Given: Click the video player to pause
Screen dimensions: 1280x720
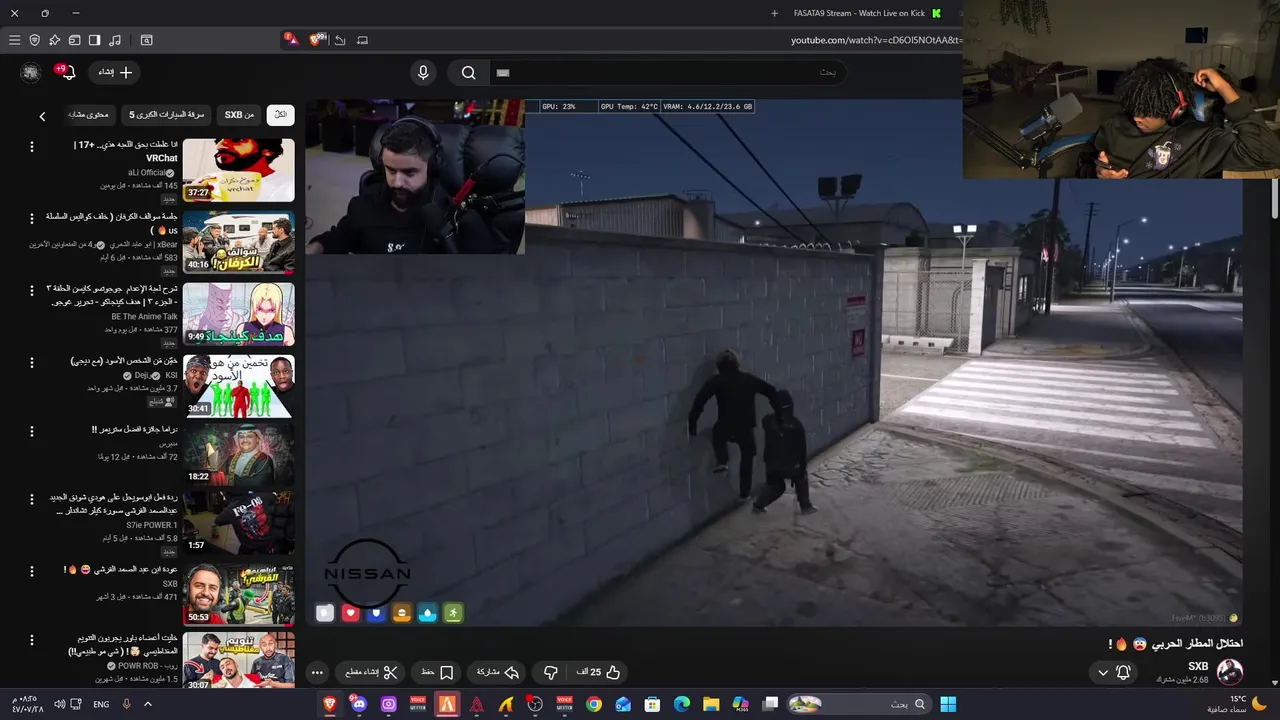Looking at the screenshot, I should click(x=774, y=362).
